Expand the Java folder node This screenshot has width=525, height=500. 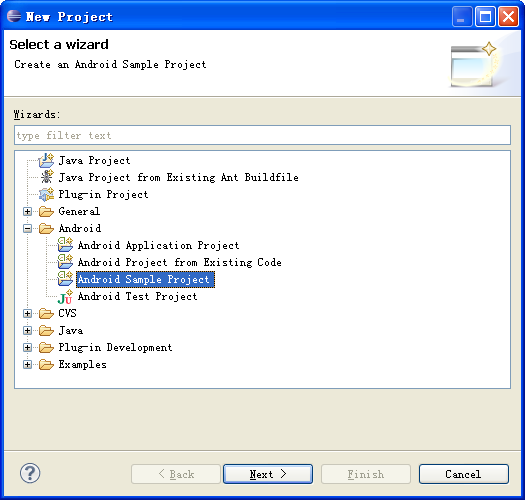[x=27, y=331]
